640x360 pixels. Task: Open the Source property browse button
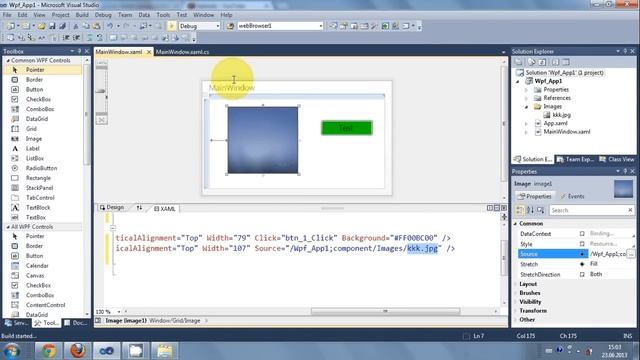(x=631, y=254)
